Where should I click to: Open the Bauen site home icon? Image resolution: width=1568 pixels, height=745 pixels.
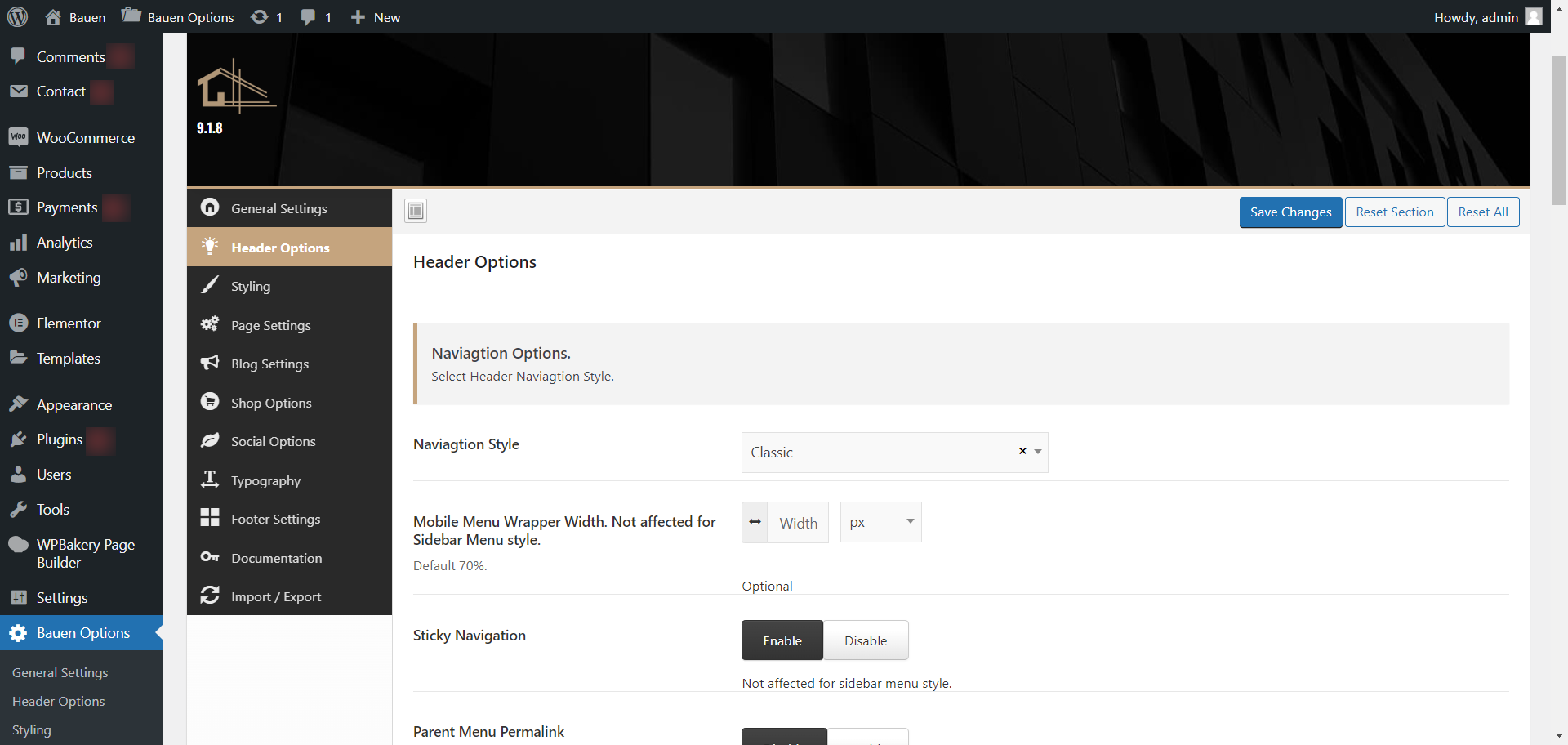pos(53,17)
